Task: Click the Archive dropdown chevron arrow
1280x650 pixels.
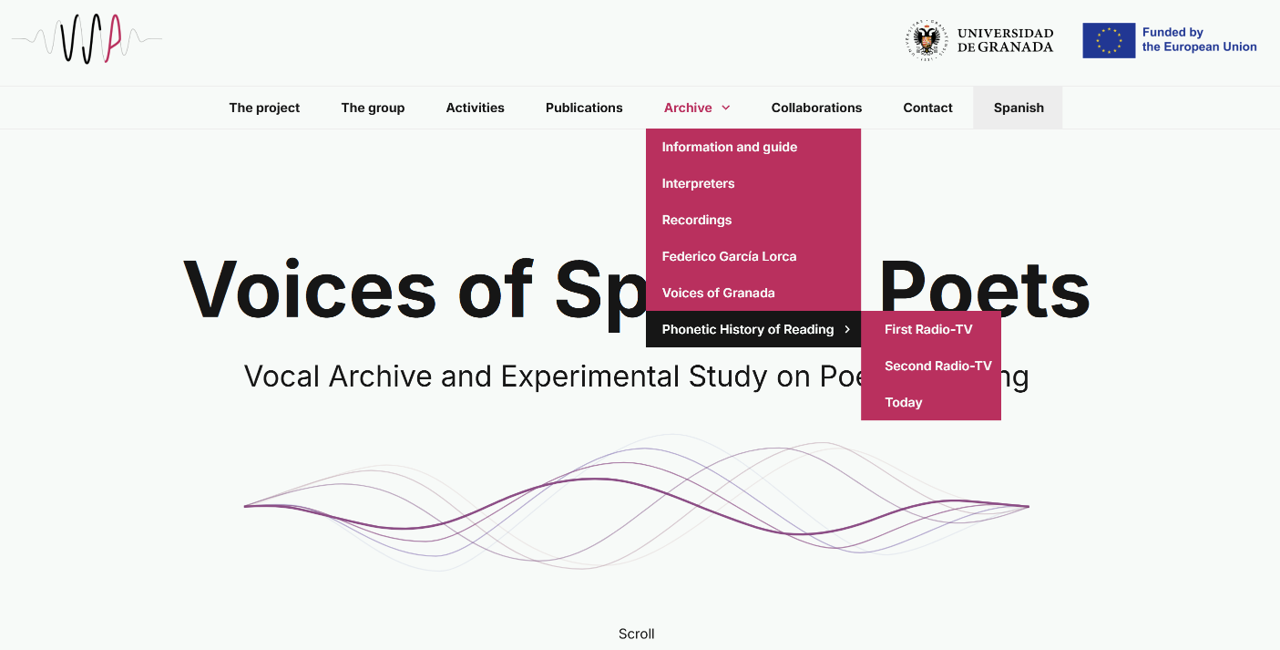Action: click(x=726, y=108)
